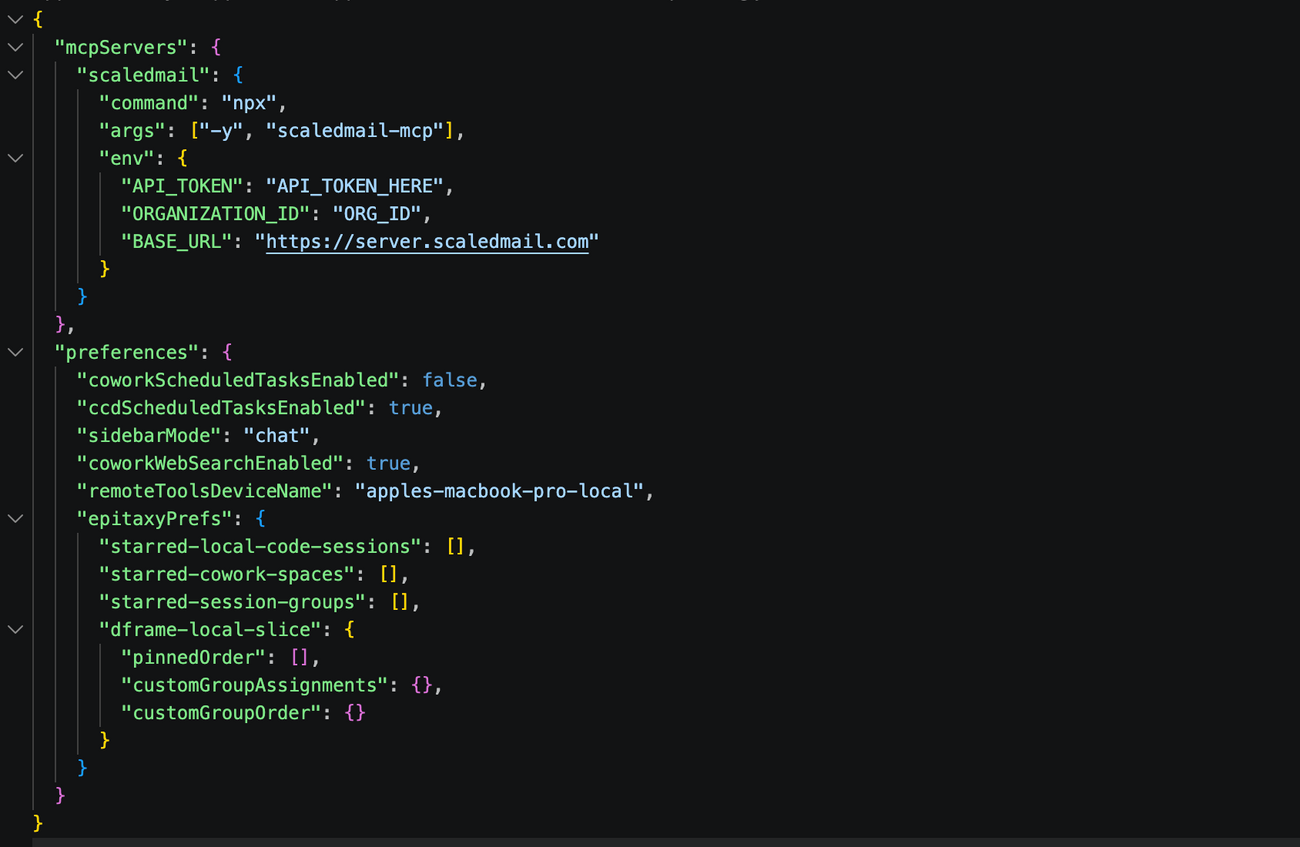Click the "API_TOKEN" key
This screenshot has width=1300, height=847.
(x=182, y=186)
